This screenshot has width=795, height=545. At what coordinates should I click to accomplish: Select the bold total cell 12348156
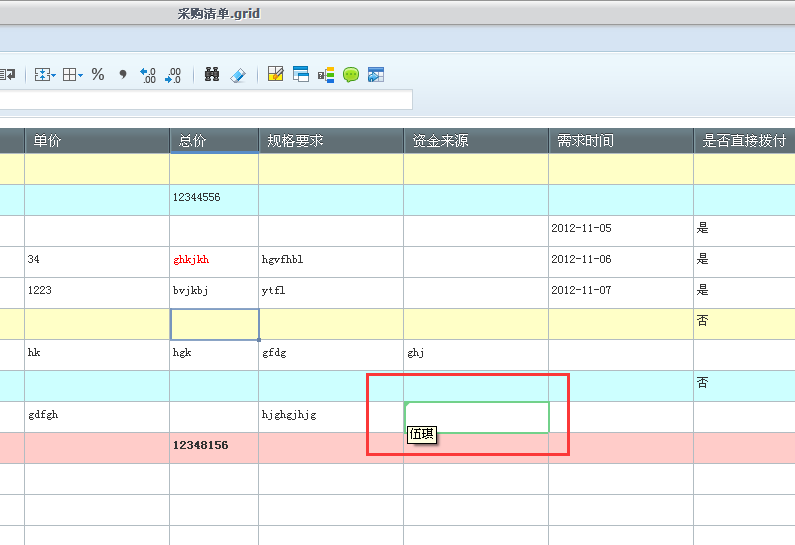pos(214,448)
